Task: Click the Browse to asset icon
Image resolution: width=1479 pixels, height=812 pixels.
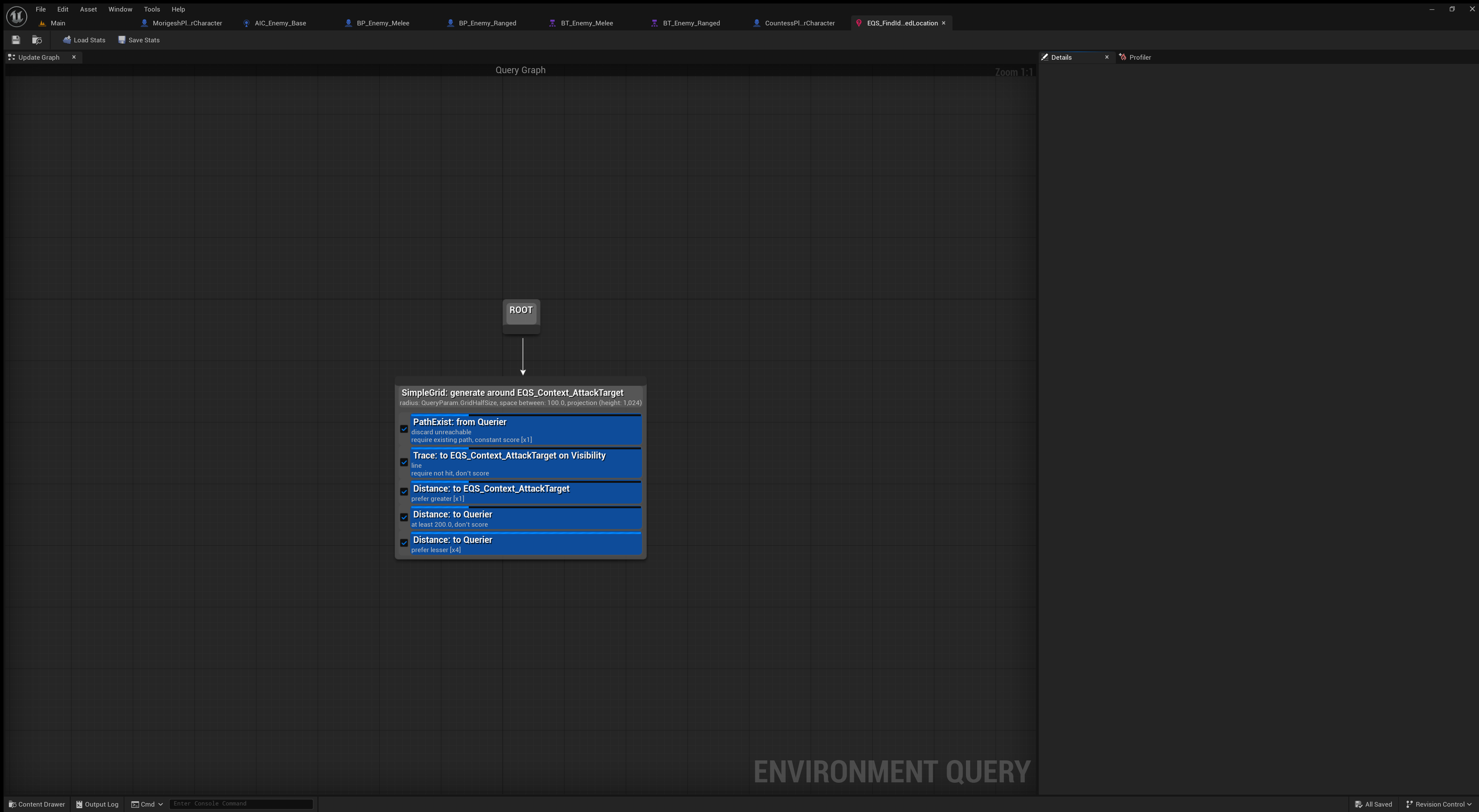Action: point(37,40)
